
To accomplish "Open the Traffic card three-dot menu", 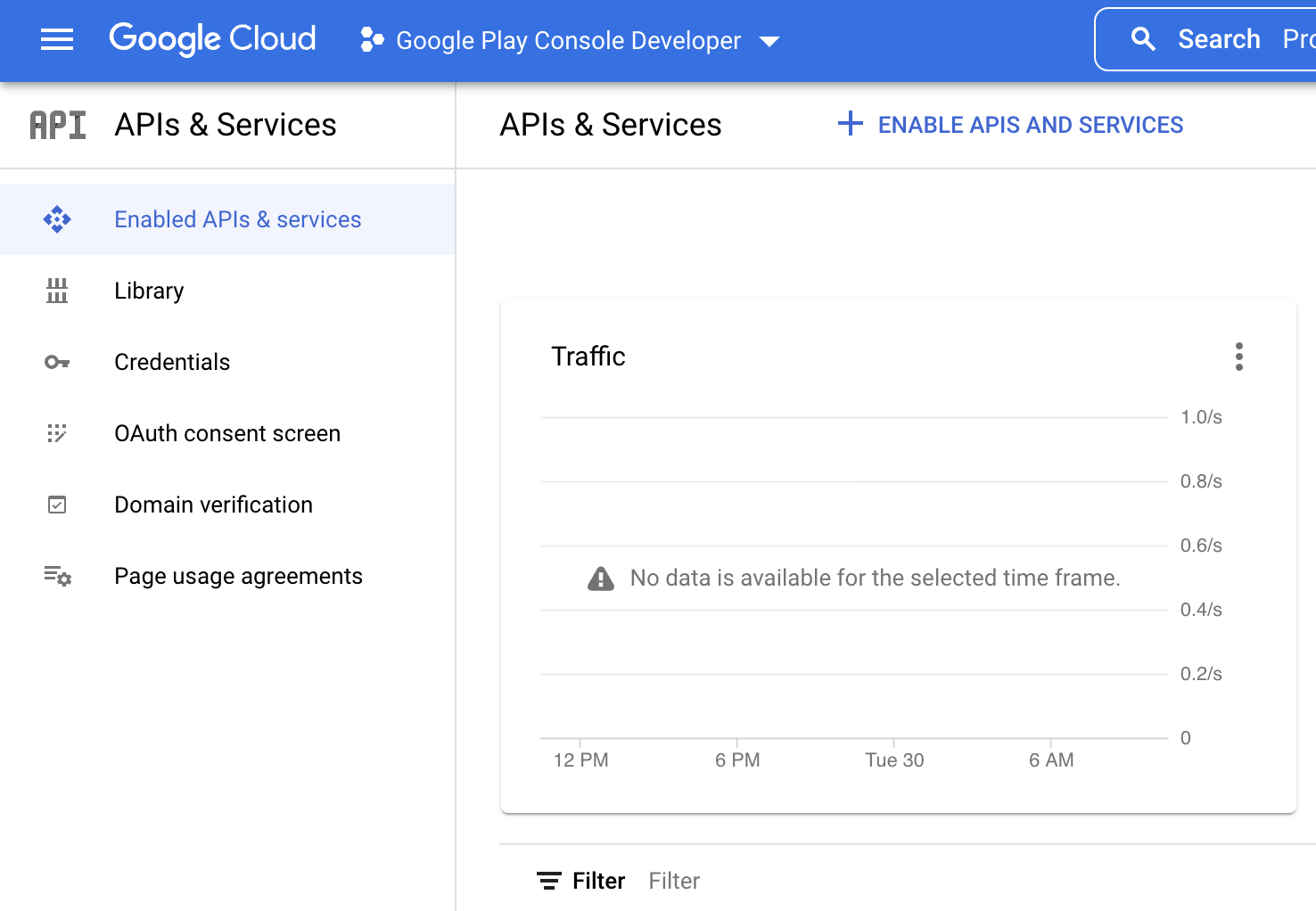I will [x=1238, y=357].
